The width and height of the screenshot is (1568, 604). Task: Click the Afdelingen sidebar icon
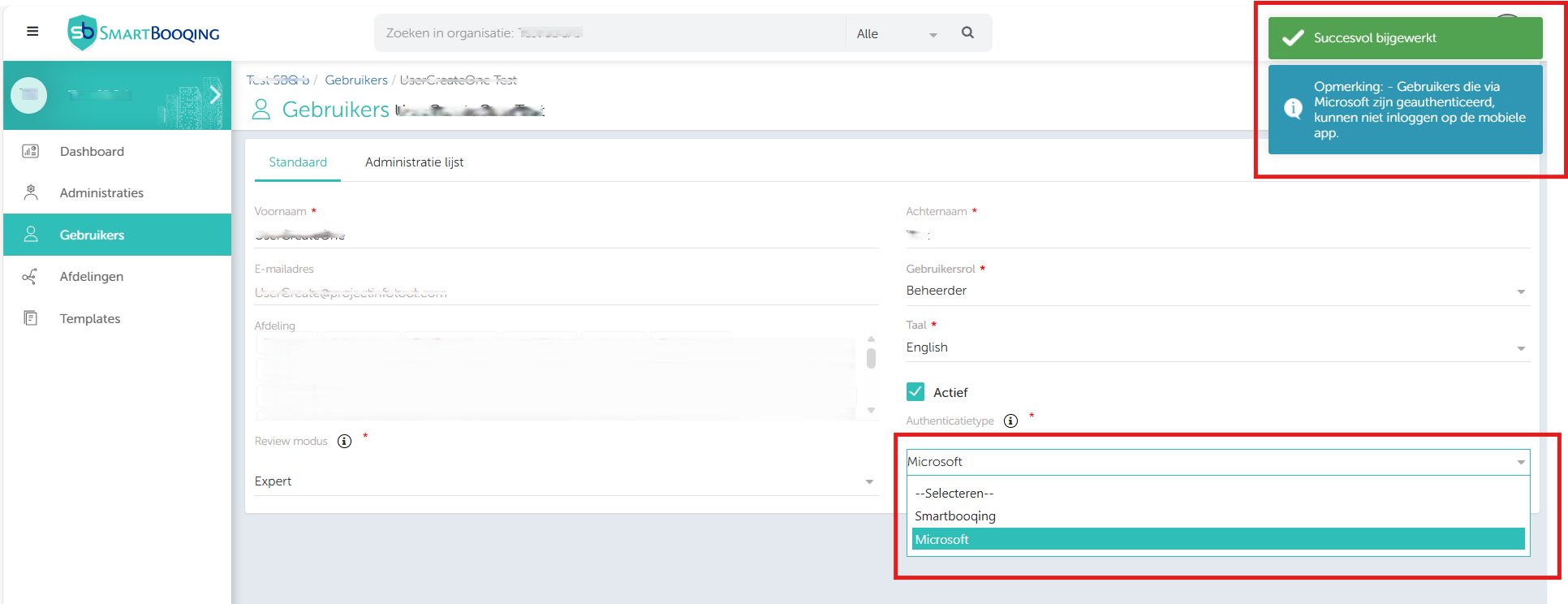30,277
